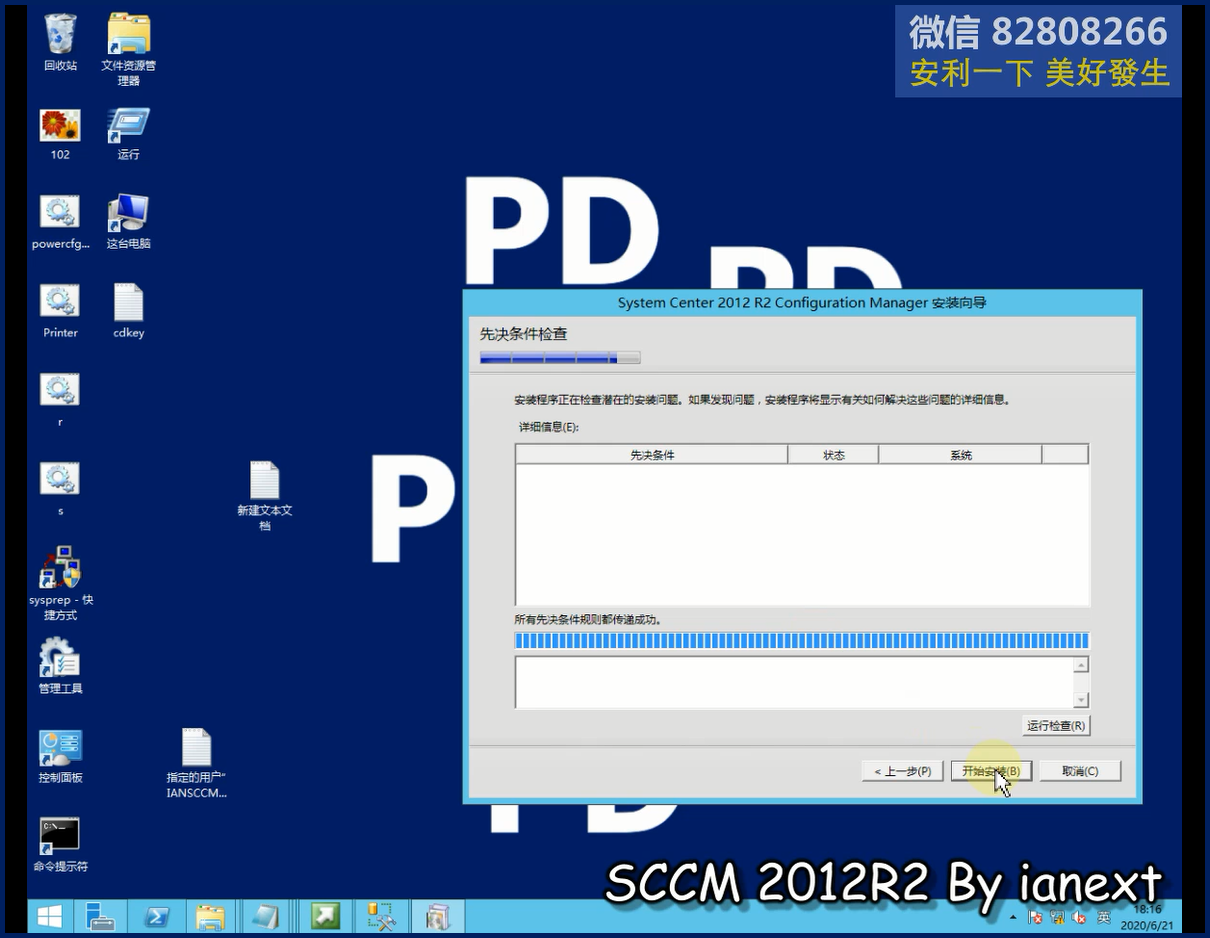Click the description box scroll down arrow
1210x938 pixels.
[1080, 700]
